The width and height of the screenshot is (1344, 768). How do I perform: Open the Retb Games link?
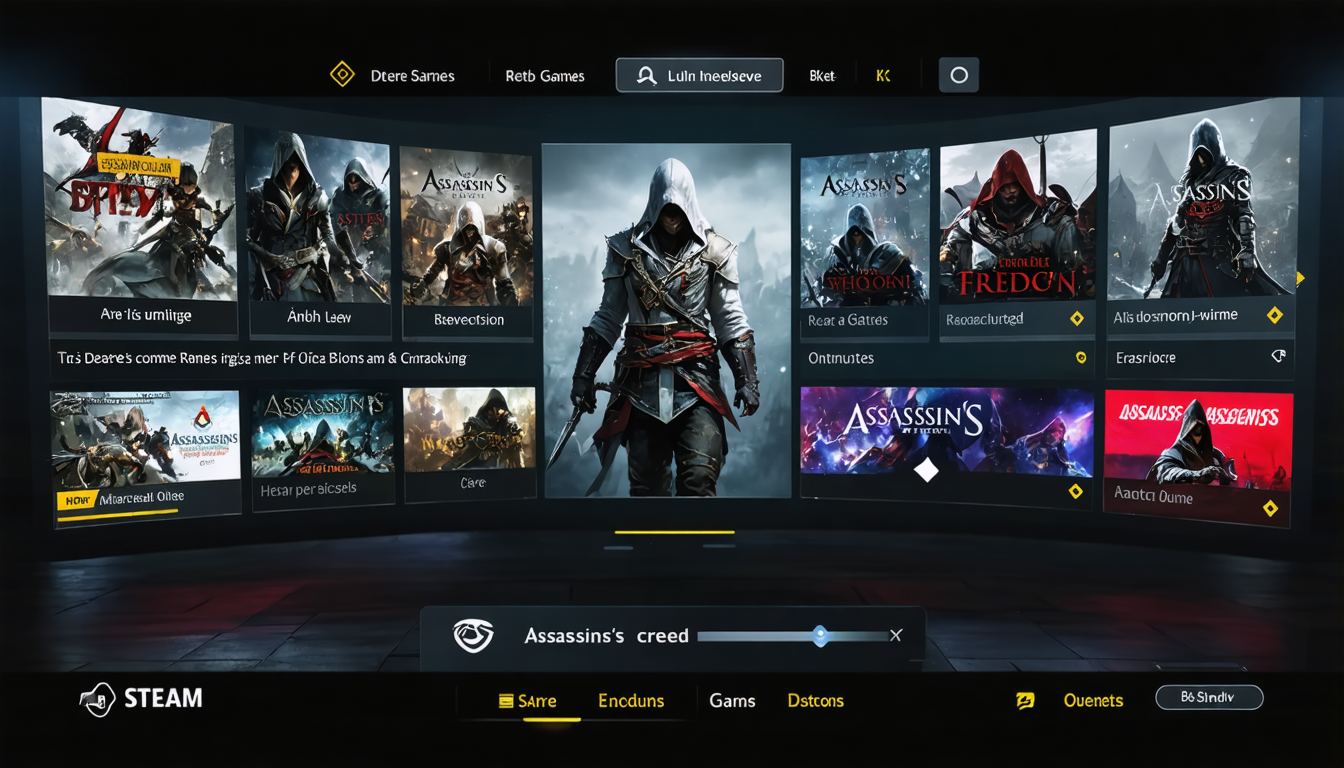545,75
